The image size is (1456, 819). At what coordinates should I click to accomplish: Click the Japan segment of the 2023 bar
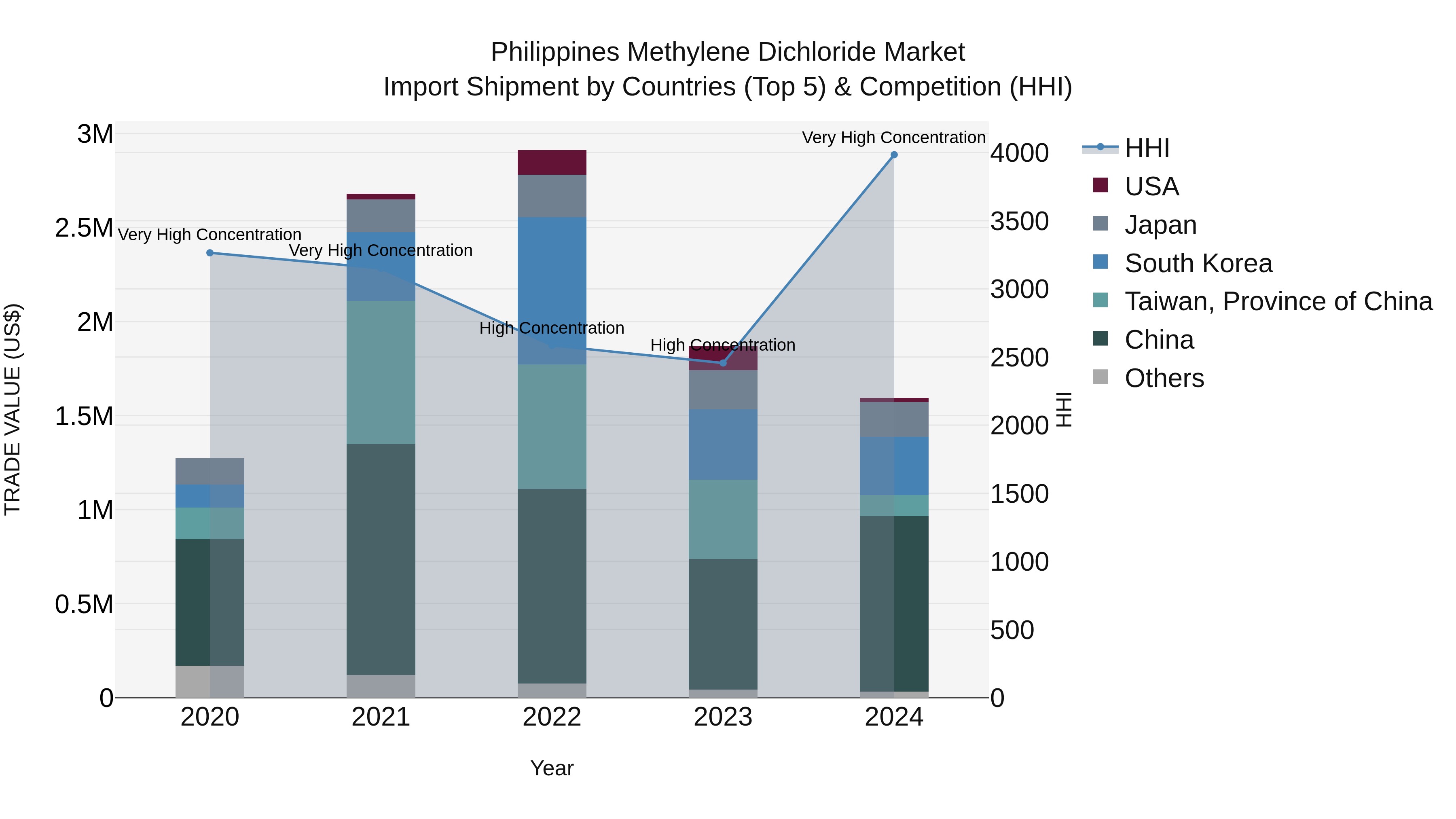click(723, 389)
